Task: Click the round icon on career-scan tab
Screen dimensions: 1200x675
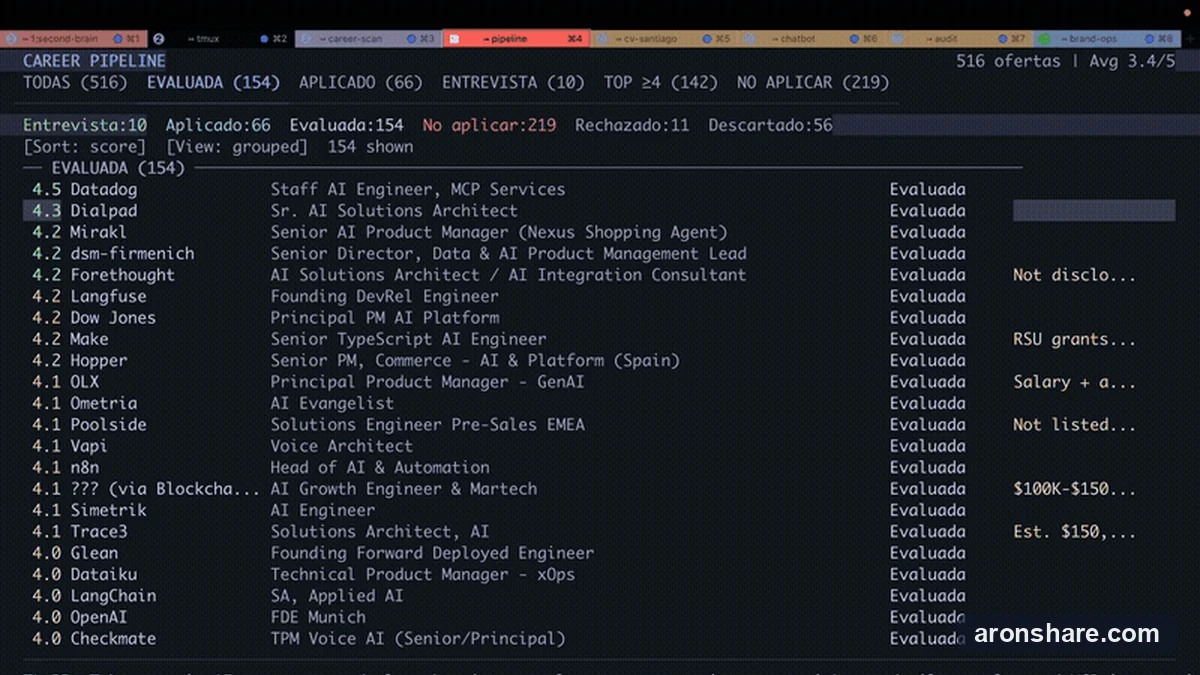Action: pos(307,39)
